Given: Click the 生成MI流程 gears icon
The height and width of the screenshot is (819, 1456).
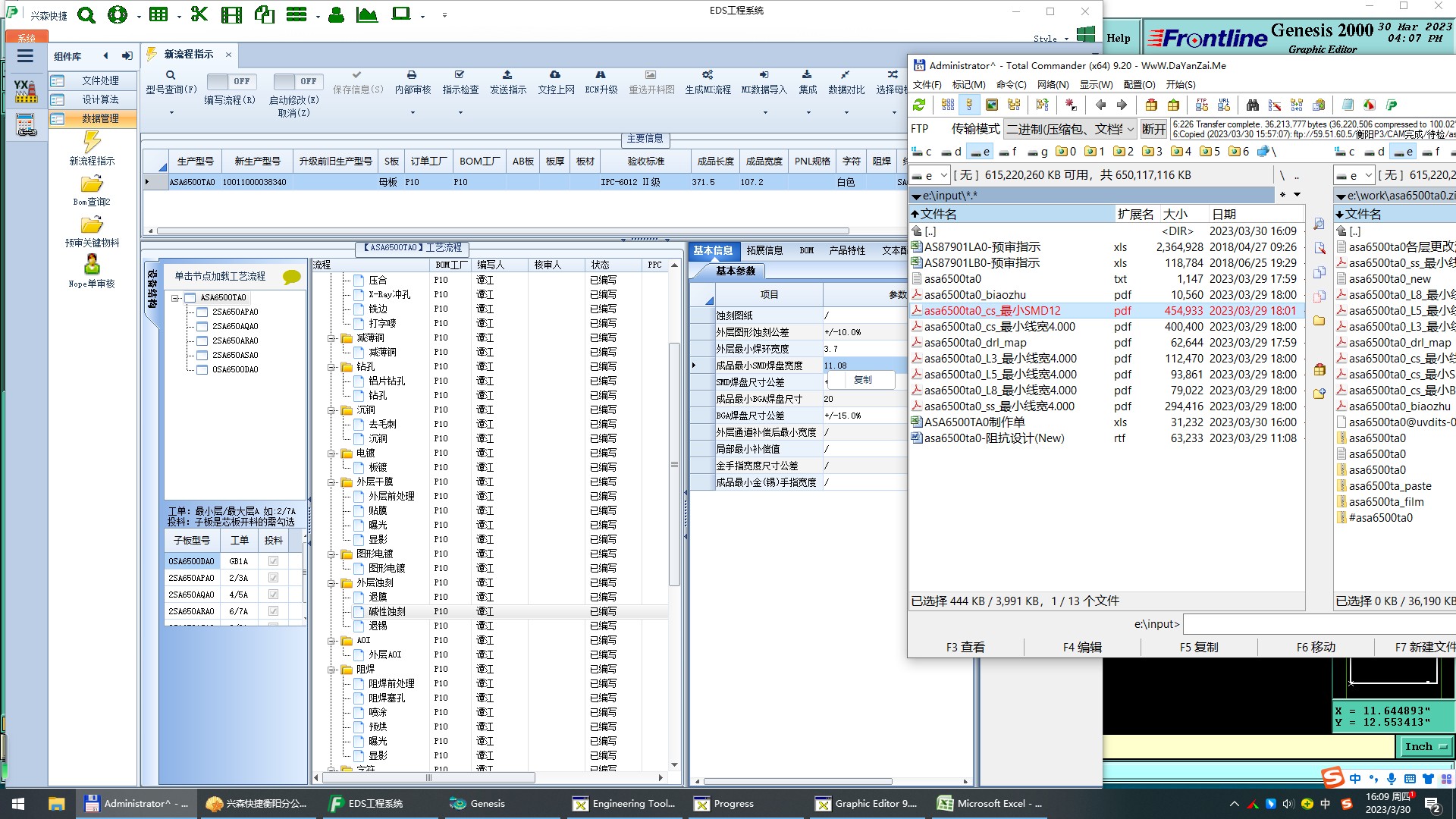Looking at the screenshot, I should (707, 75).
